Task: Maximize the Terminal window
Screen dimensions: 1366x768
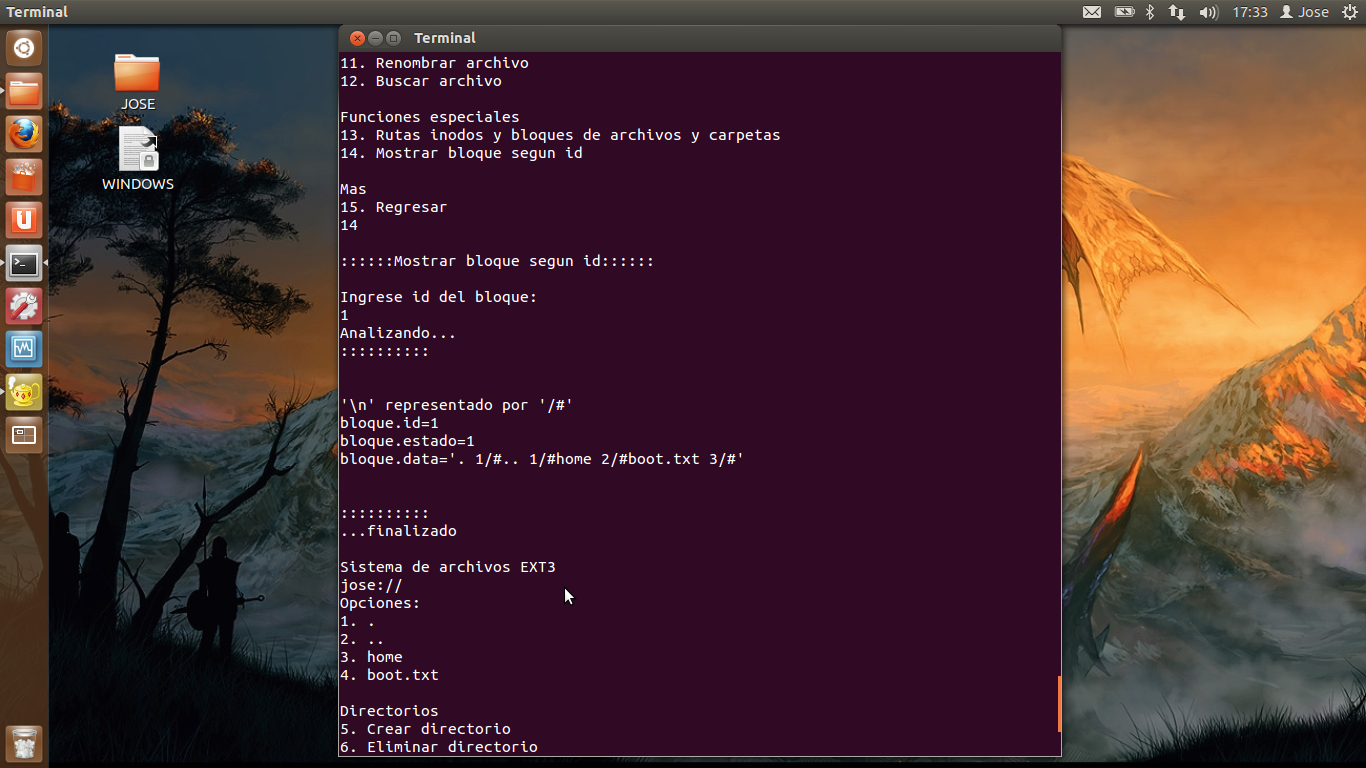Action: (x=393, y=38)
